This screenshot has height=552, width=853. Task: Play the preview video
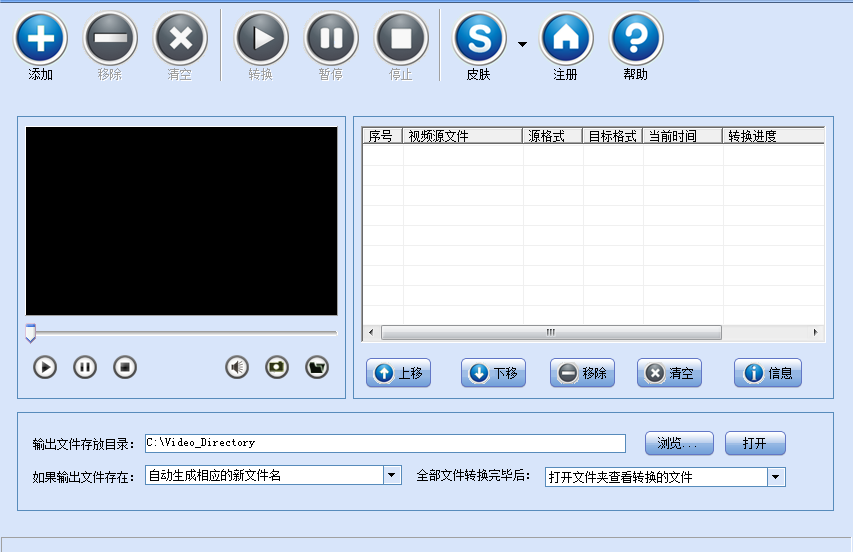point(45,368)
